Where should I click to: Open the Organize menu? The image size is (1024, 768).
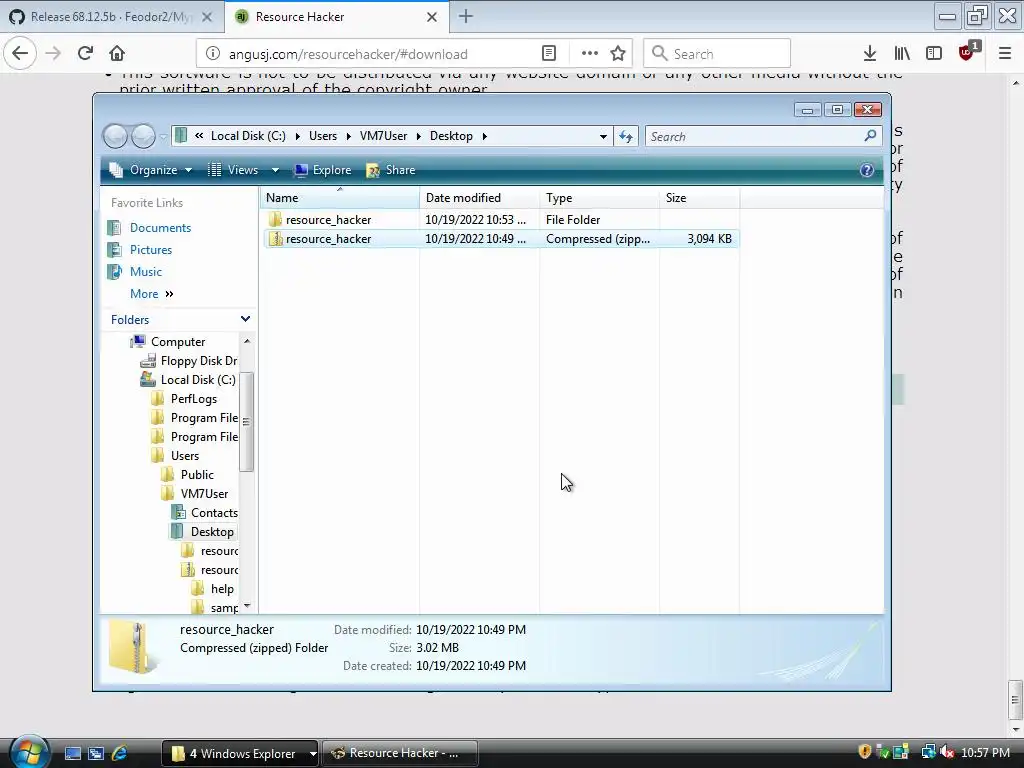152,170
